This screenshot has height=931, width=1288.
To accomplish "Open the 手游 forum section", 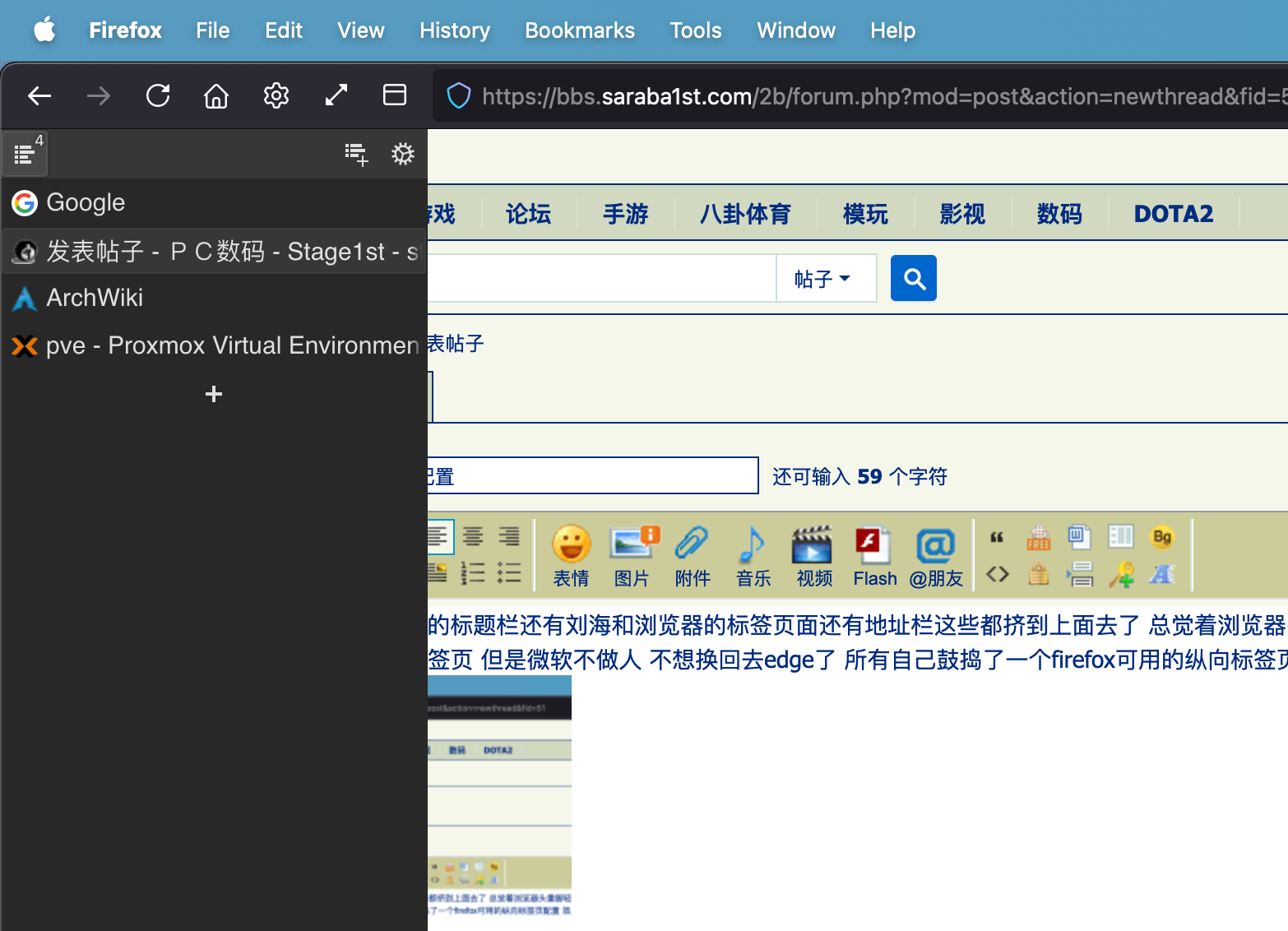I will [626, 214].
